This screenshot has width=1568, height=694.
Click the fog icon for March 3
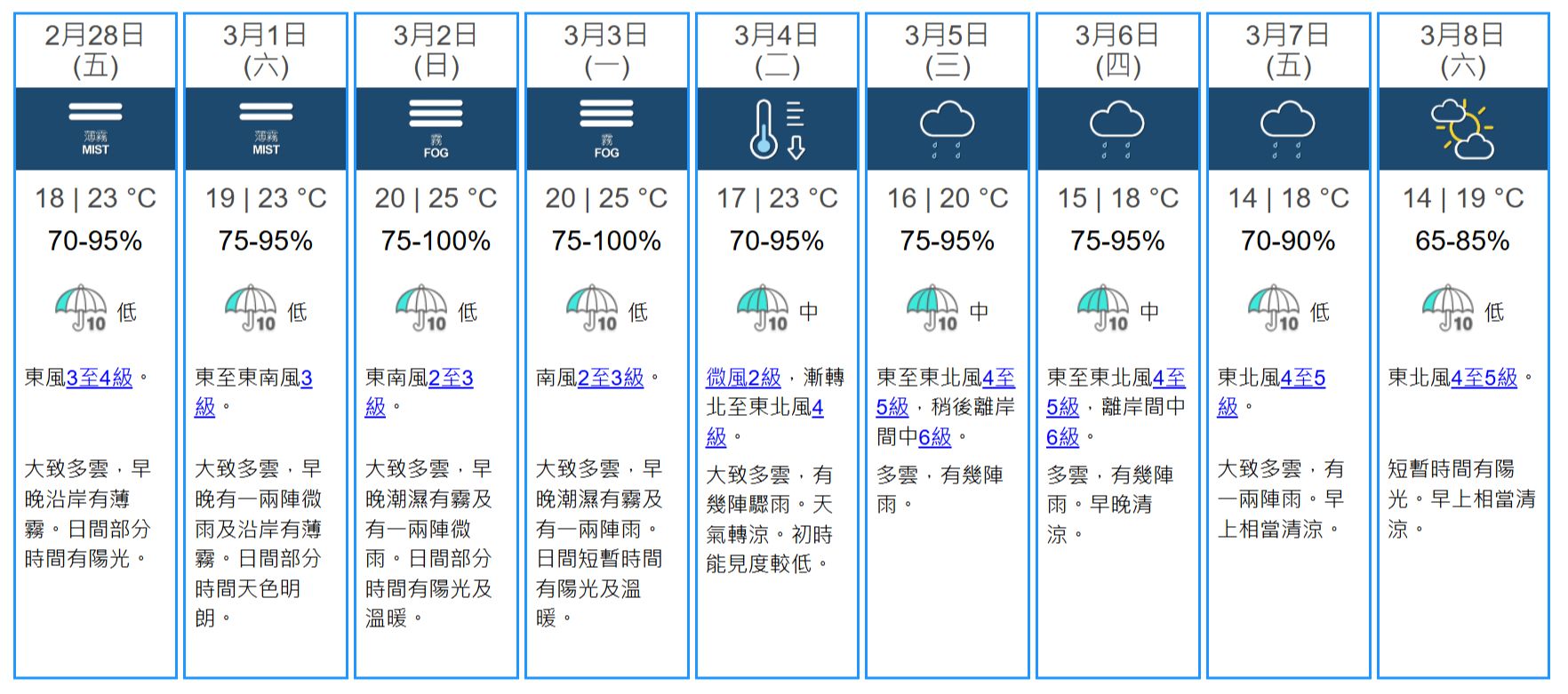pyautogui.click(x=606, y=128)
